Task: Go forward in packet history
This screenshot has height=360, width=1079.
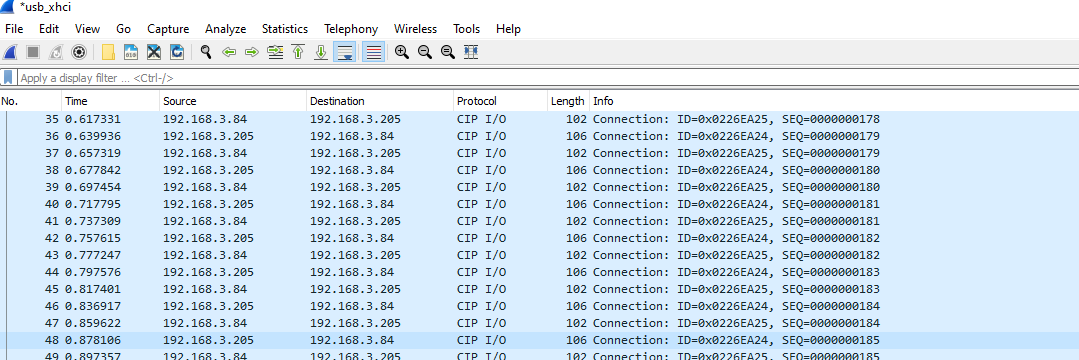Action: [x=252, y=52]
